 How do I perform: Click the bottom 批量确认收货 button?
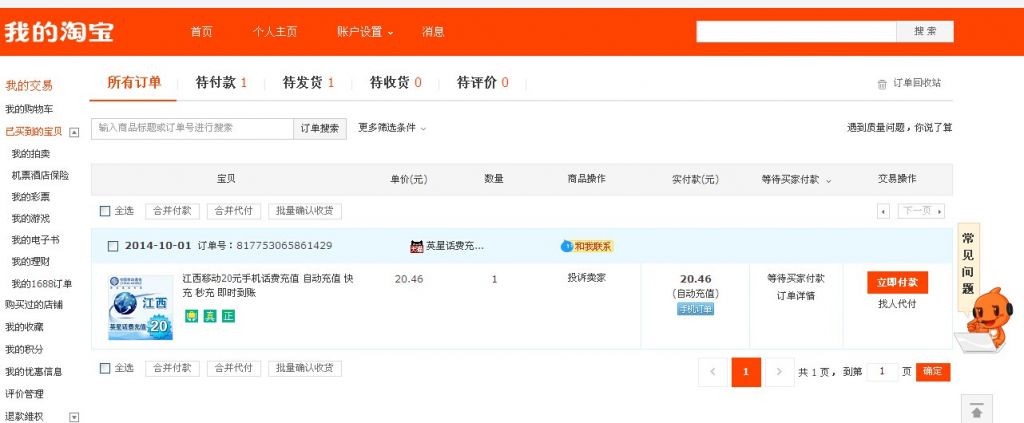click(x=304, y=368)
